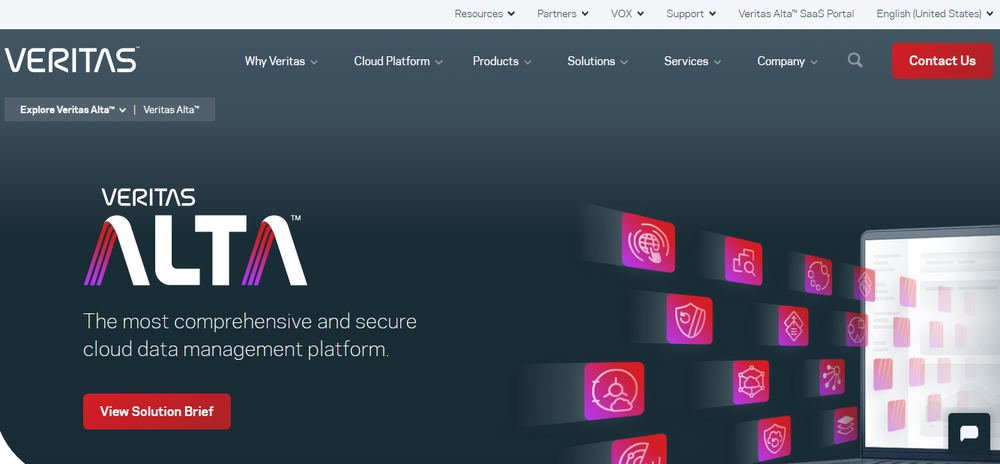The height and width of the screenshot is (464, 1000).
Task: Click the person cloud circle tile
Action: 614,391
